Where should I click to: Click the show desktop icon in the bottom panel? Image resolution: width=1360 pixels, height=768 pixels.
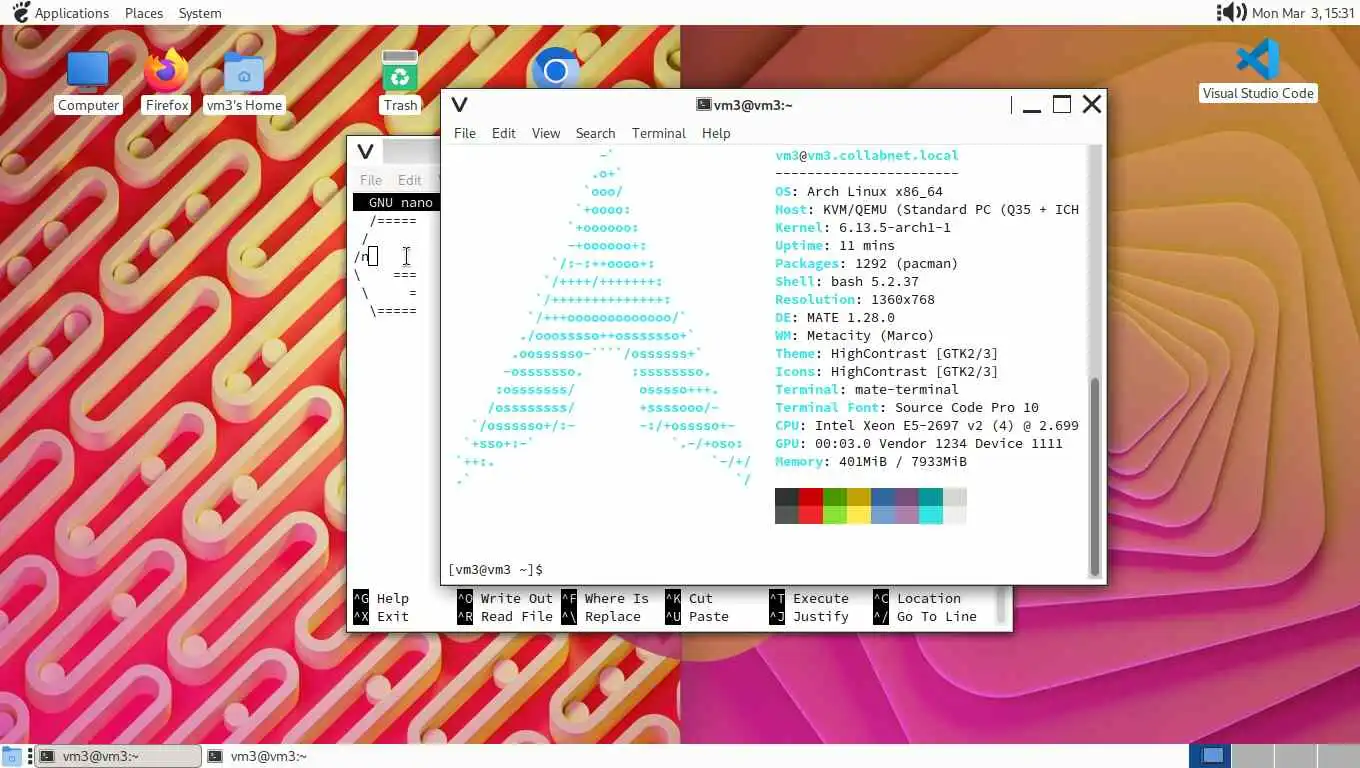(11, 756)
